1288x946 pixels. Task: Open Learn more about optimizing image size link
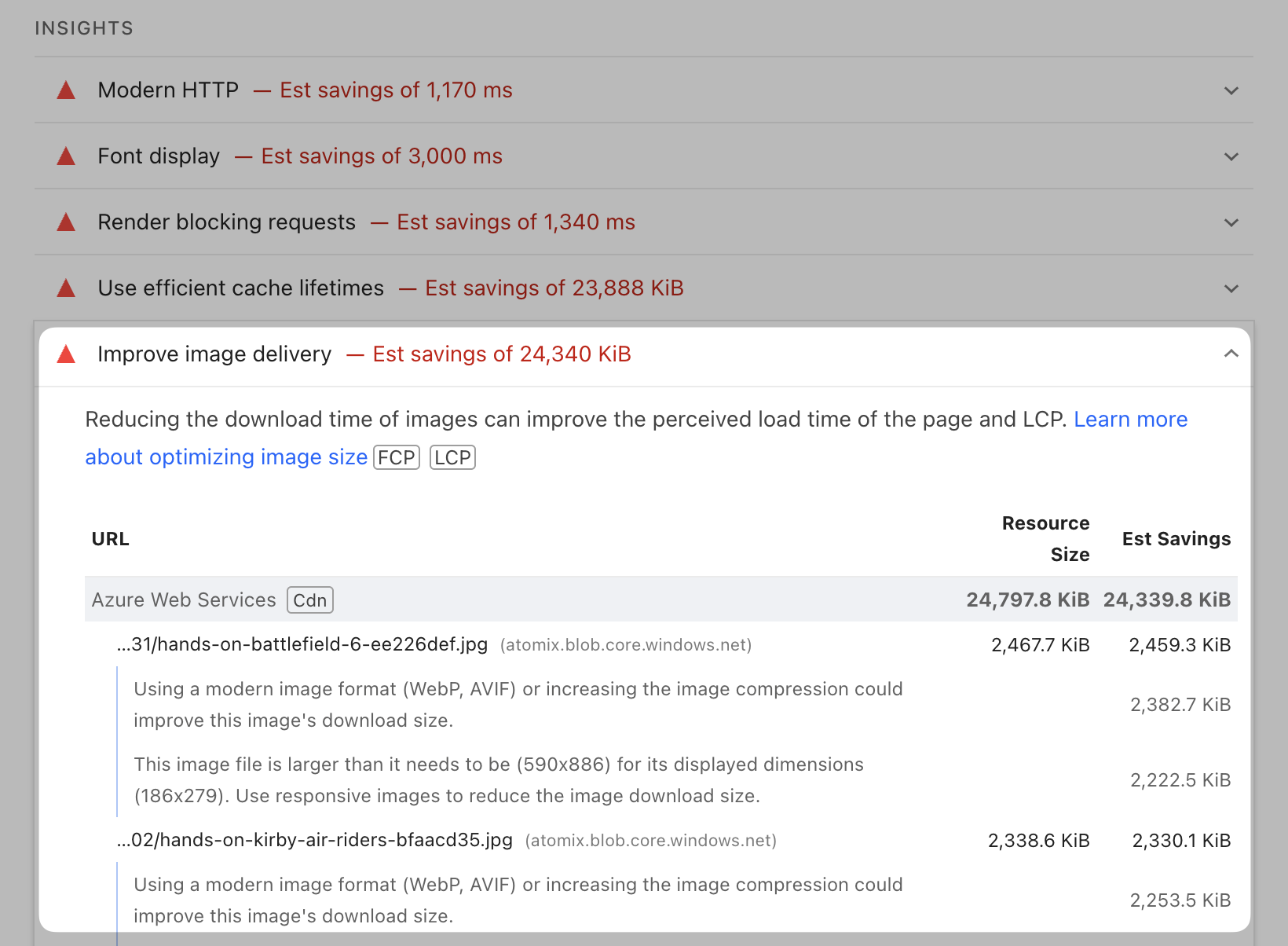click(x=636, y=438)
